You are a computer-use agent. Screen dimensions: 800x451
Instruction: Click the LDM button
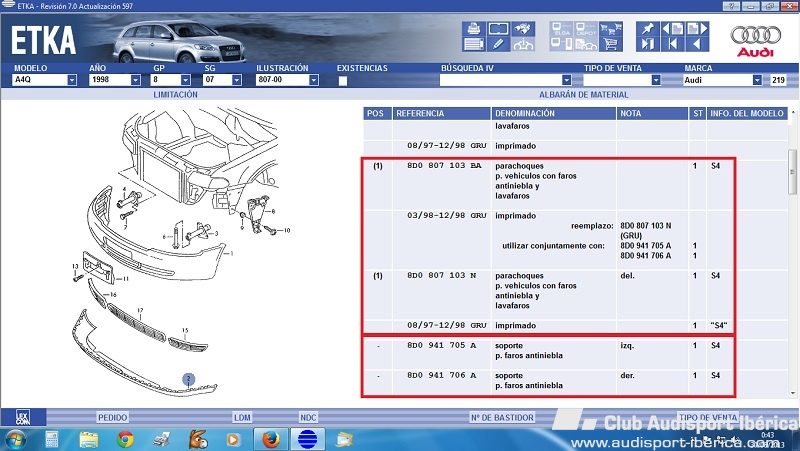[x=242, y=417]
